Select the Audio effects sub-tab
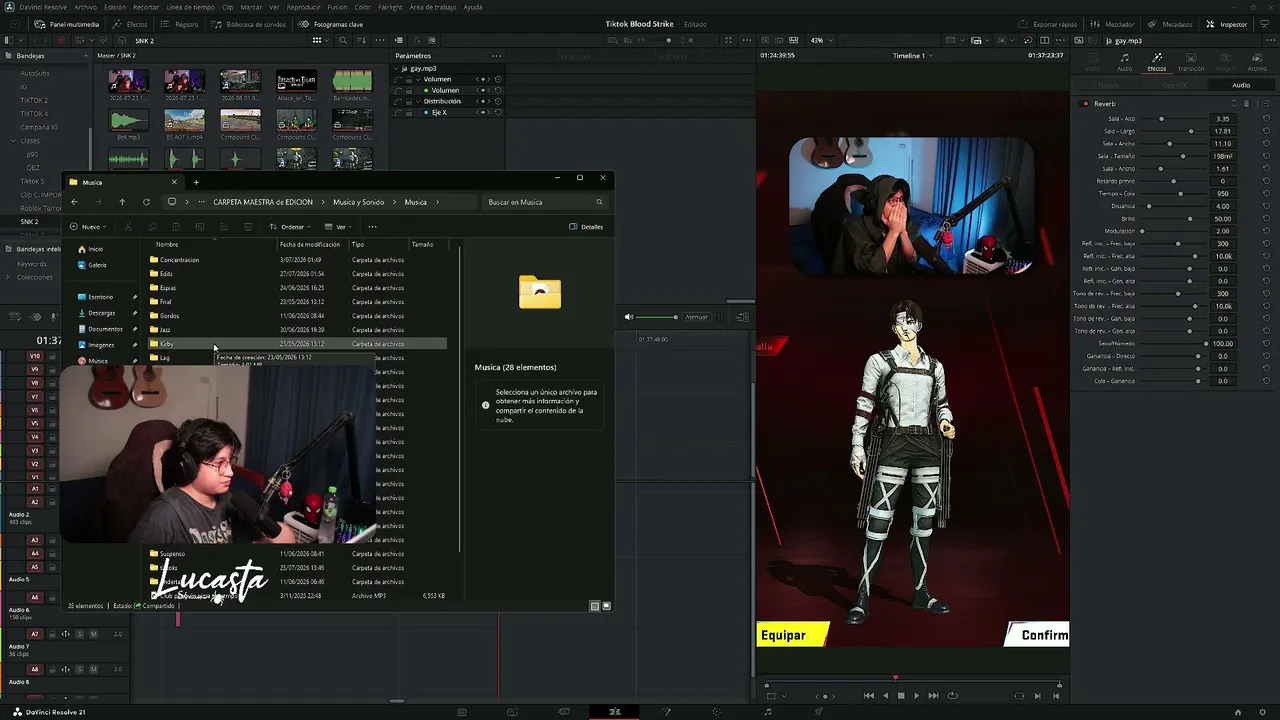The height and width of the screenshot is (720, 1280). (1241, 85)
